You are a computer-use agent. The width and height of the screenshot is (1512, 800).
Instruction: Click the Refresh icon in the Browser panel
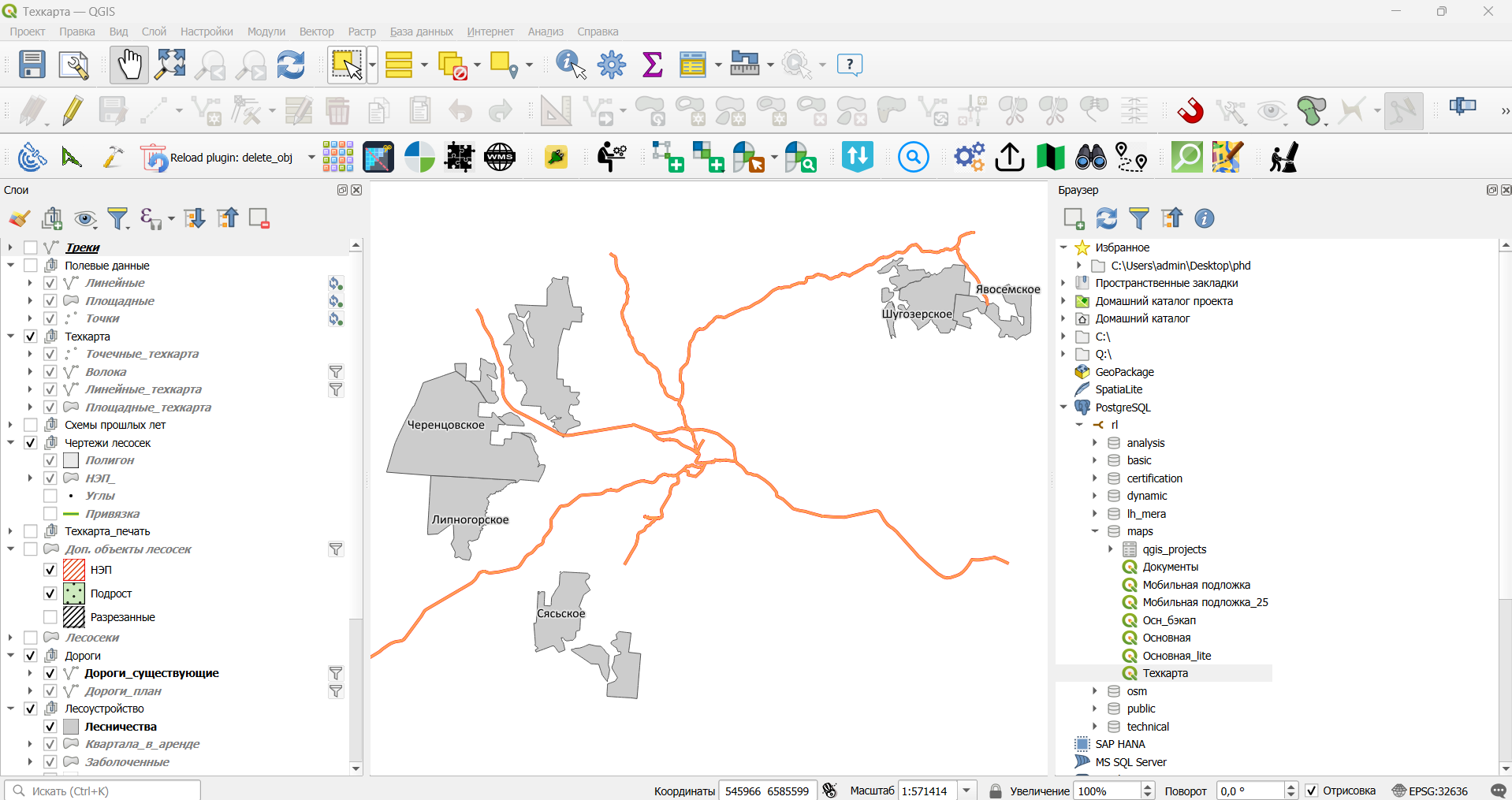pos(1107,218)
